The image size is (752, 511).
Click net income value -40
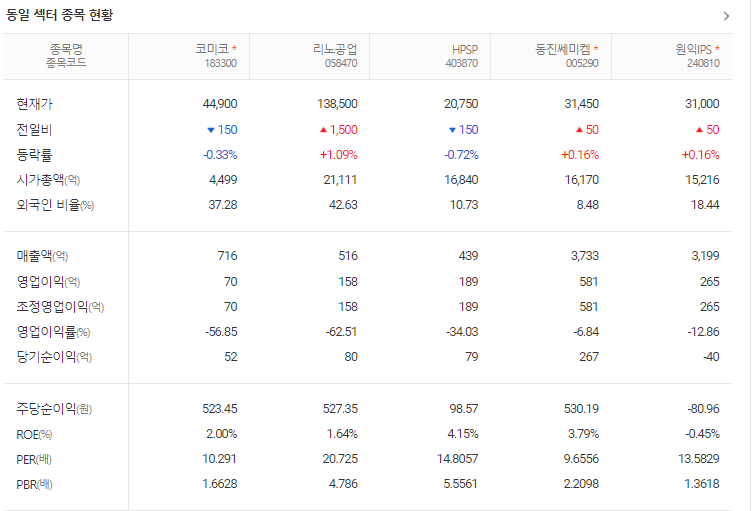tap(710, 357)
